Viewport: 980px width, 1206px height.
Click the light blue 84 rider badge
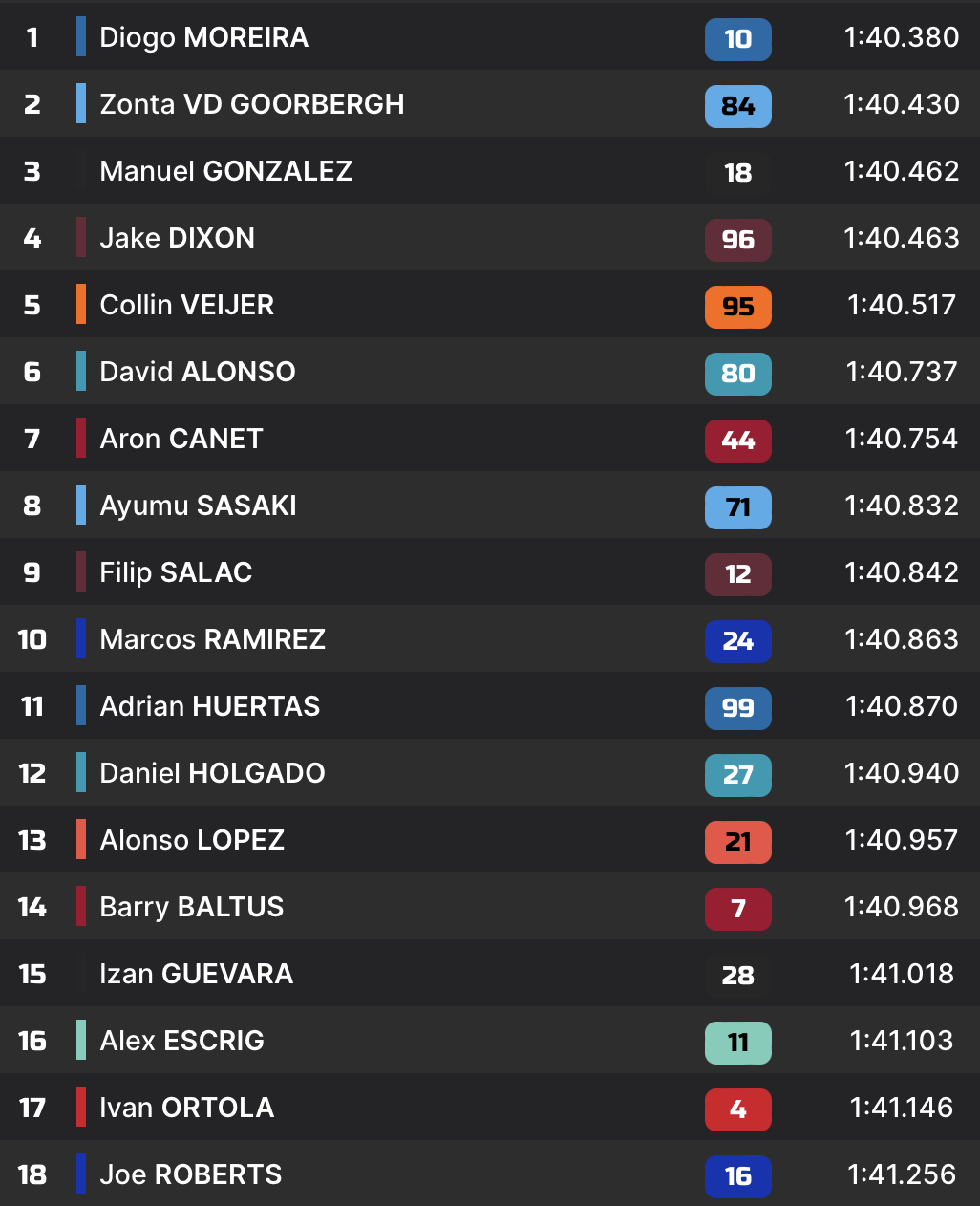[x=737, y=106]
